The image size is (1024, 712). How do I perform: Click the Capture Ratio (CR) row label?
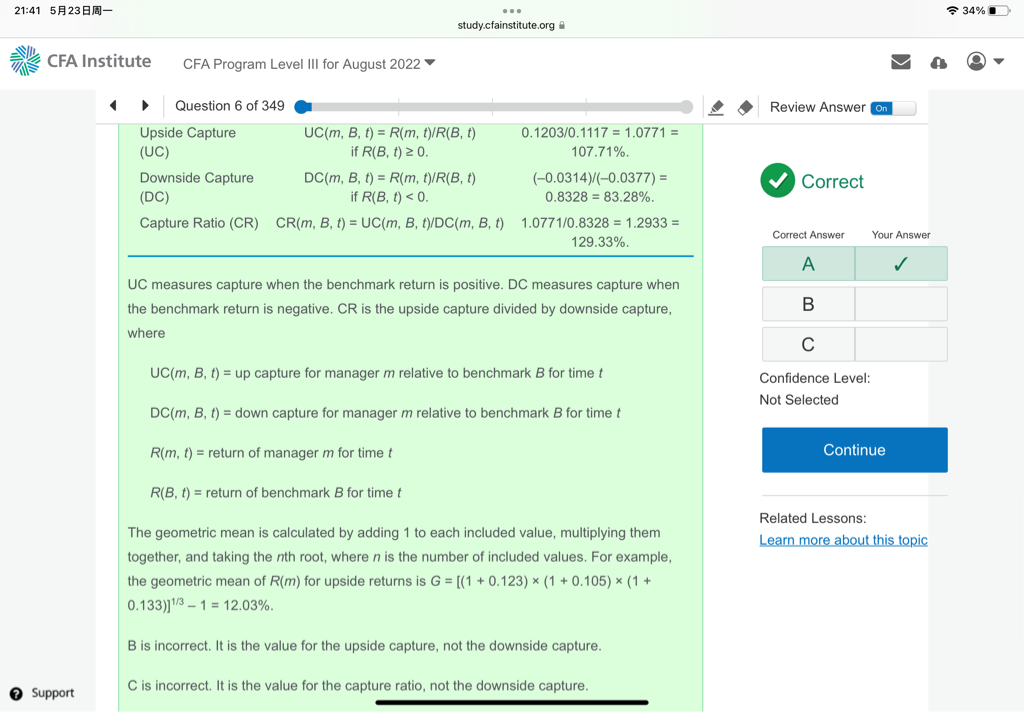[x=199, y=223]
